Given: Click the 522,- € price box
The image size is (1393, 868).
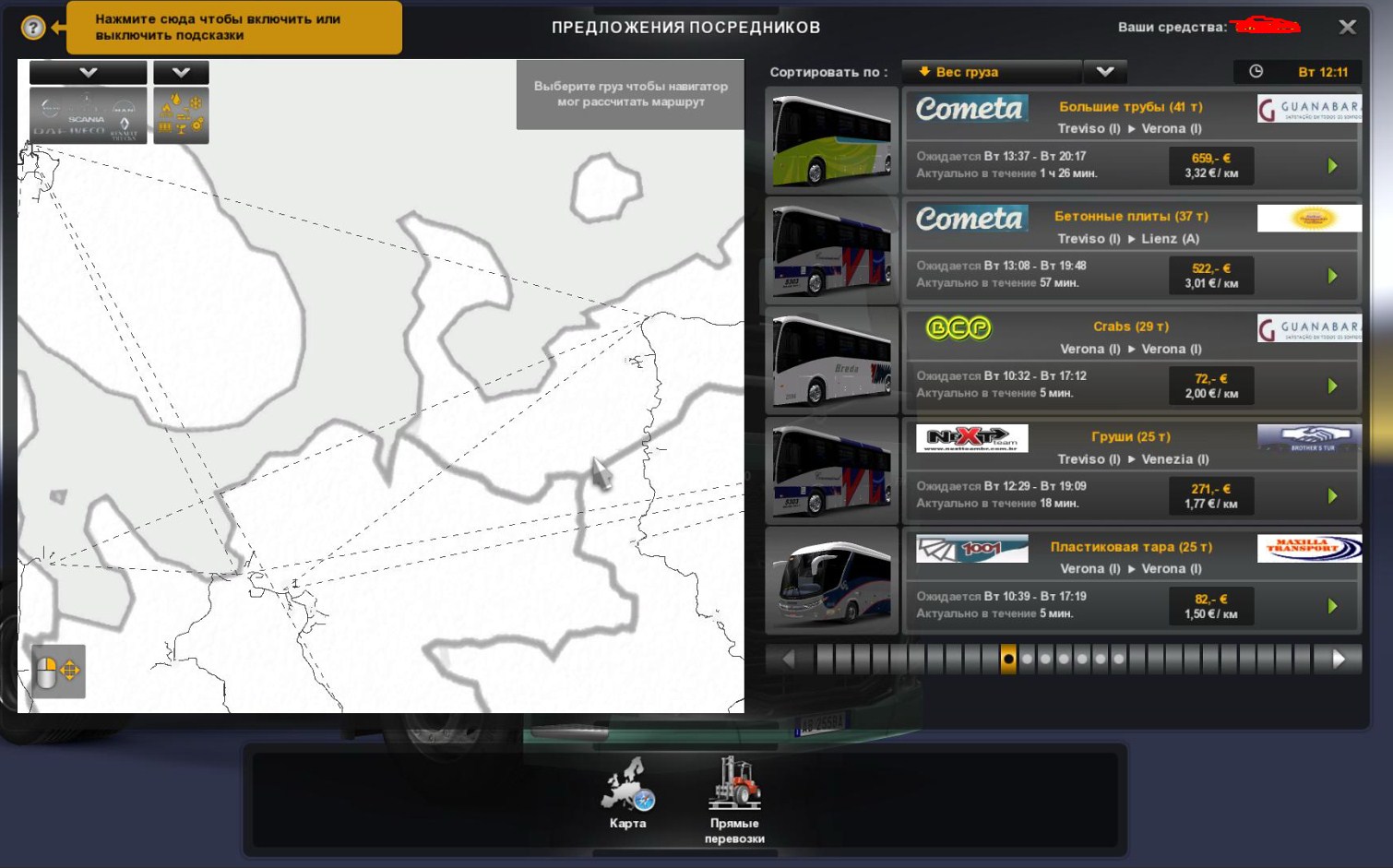Looking at the screenshot, I should 1211,275.
